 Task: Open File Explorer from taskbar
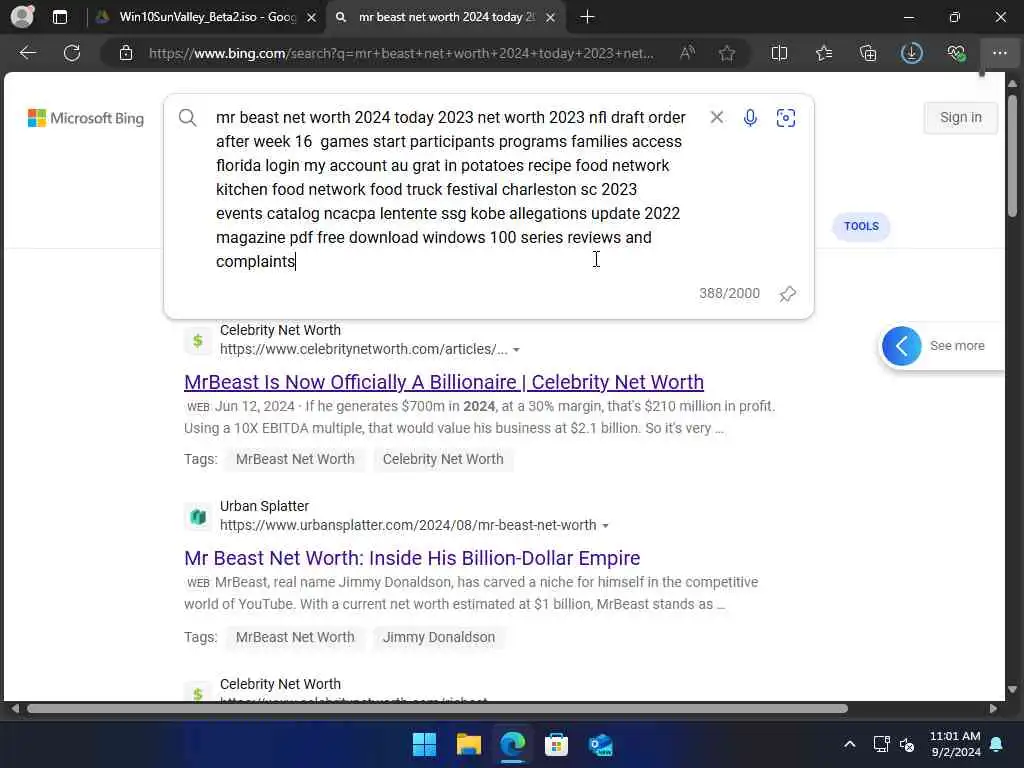(x=468, y=744)
